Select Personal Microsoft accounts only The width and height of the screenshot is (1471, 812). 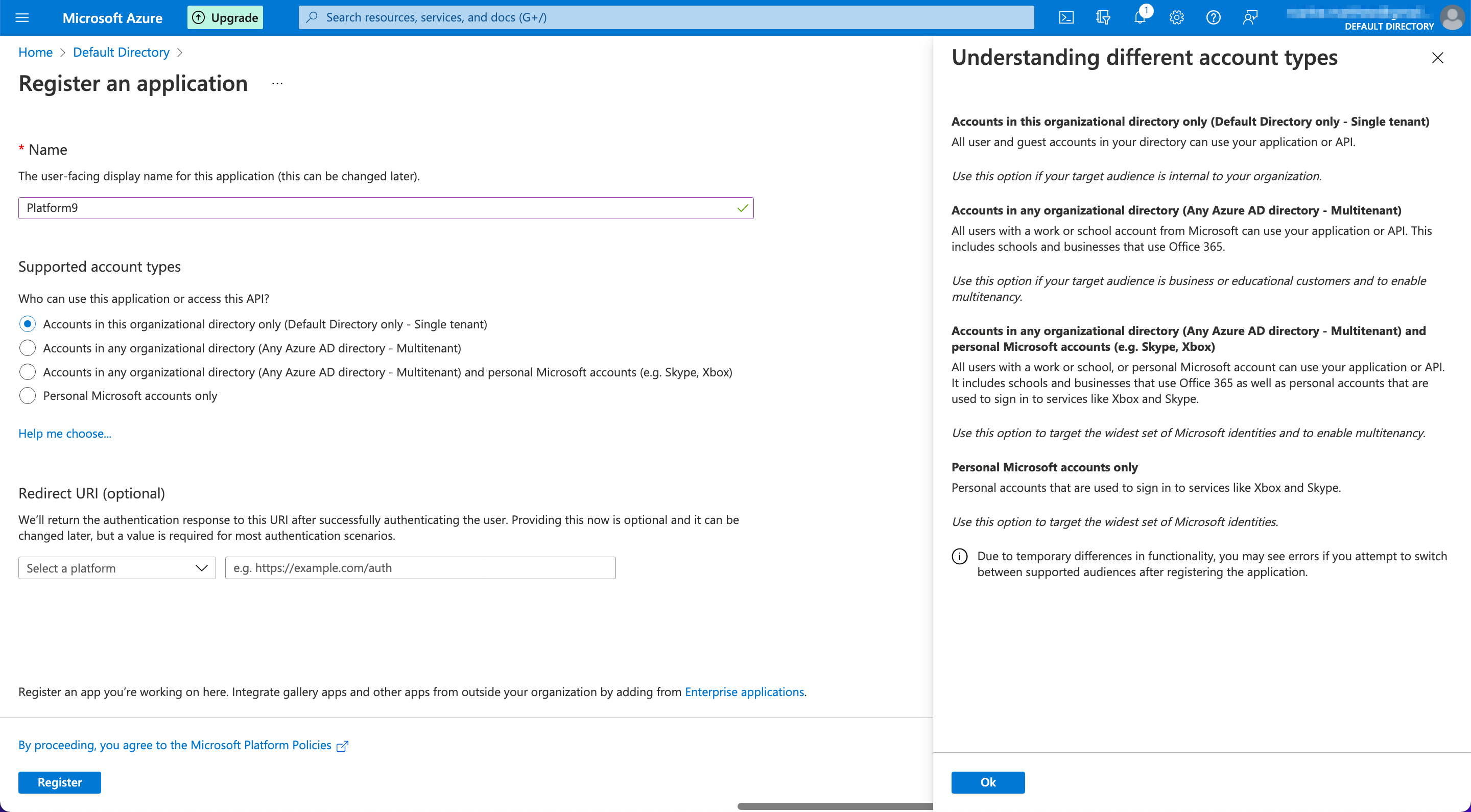coord(28,396)
